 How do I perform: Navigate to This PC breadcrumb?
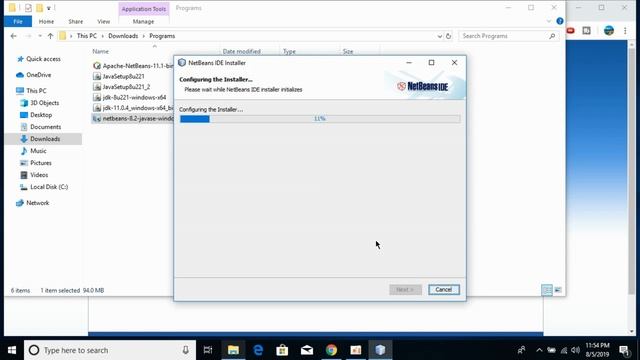87,36
